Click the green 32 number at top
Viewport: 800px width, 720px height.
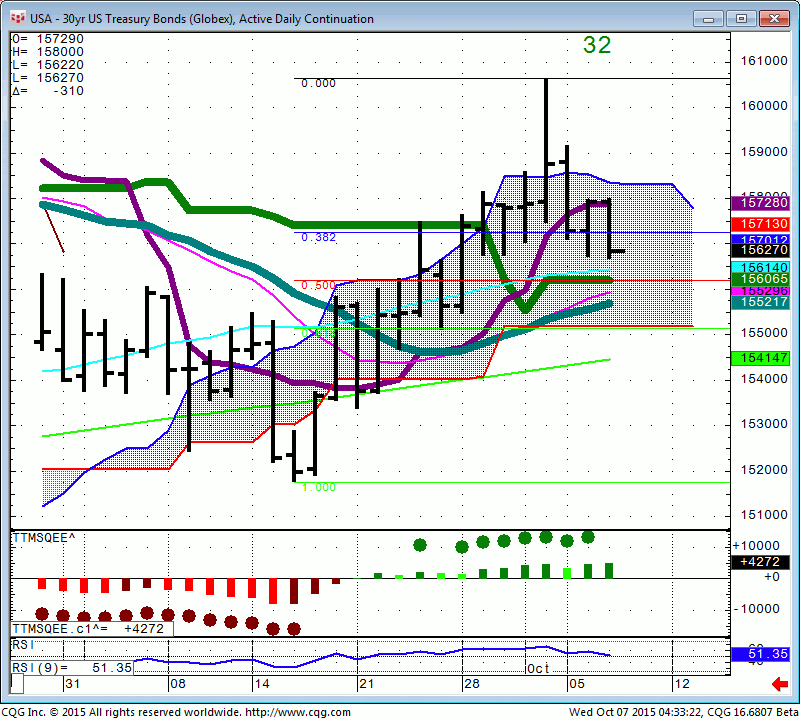coord(596,45)
